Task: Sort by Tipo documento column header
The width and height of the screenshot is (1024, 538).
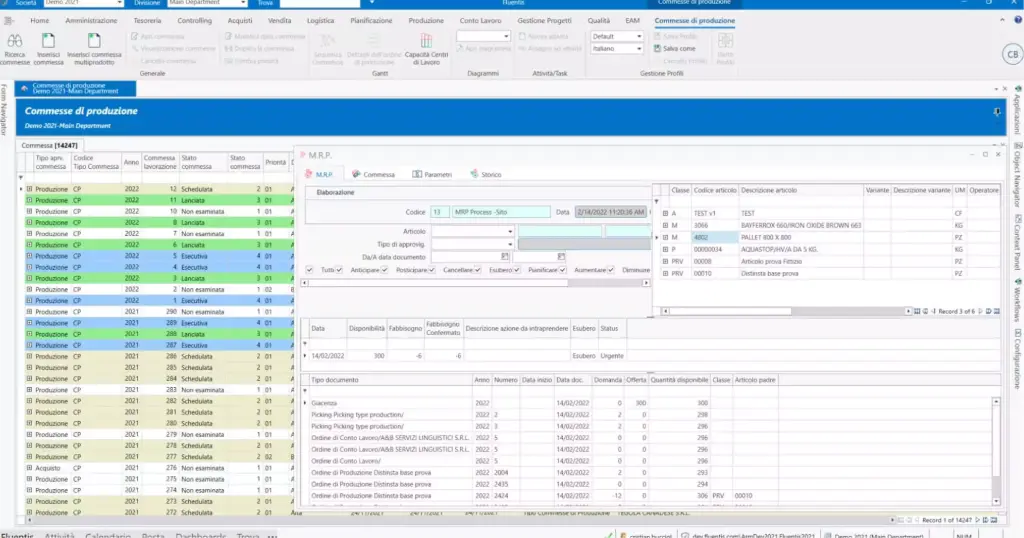Action: tap(390, 380)
